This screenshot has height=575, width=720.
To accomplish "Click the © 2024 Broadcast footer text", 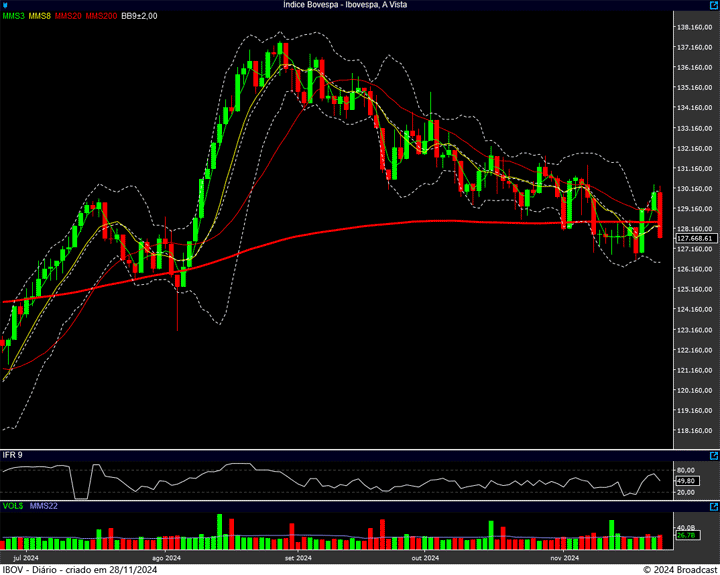I will click(679, 569).
